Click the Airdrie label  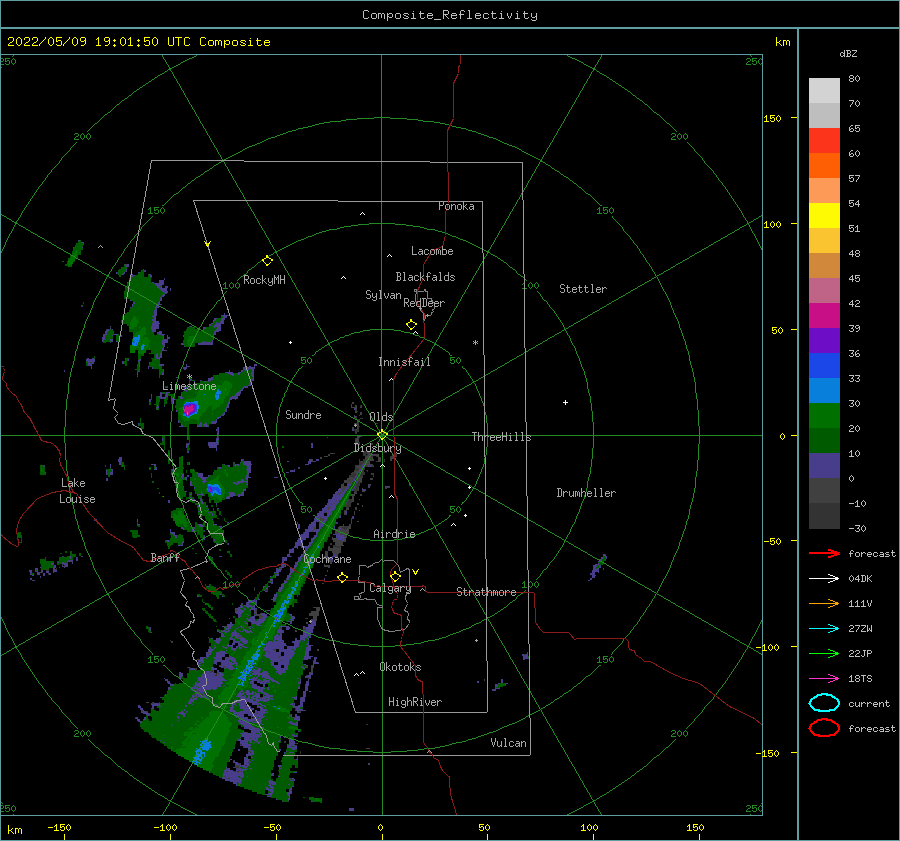point(394,534)
